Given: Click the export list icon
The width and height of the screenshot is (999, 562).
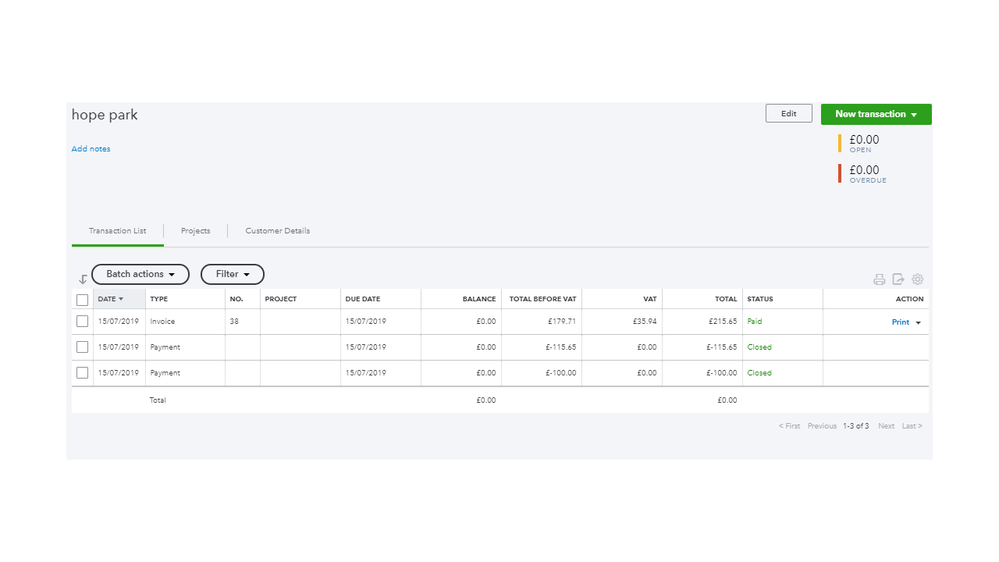Looking at the screenshot, I should coord(898,280).
